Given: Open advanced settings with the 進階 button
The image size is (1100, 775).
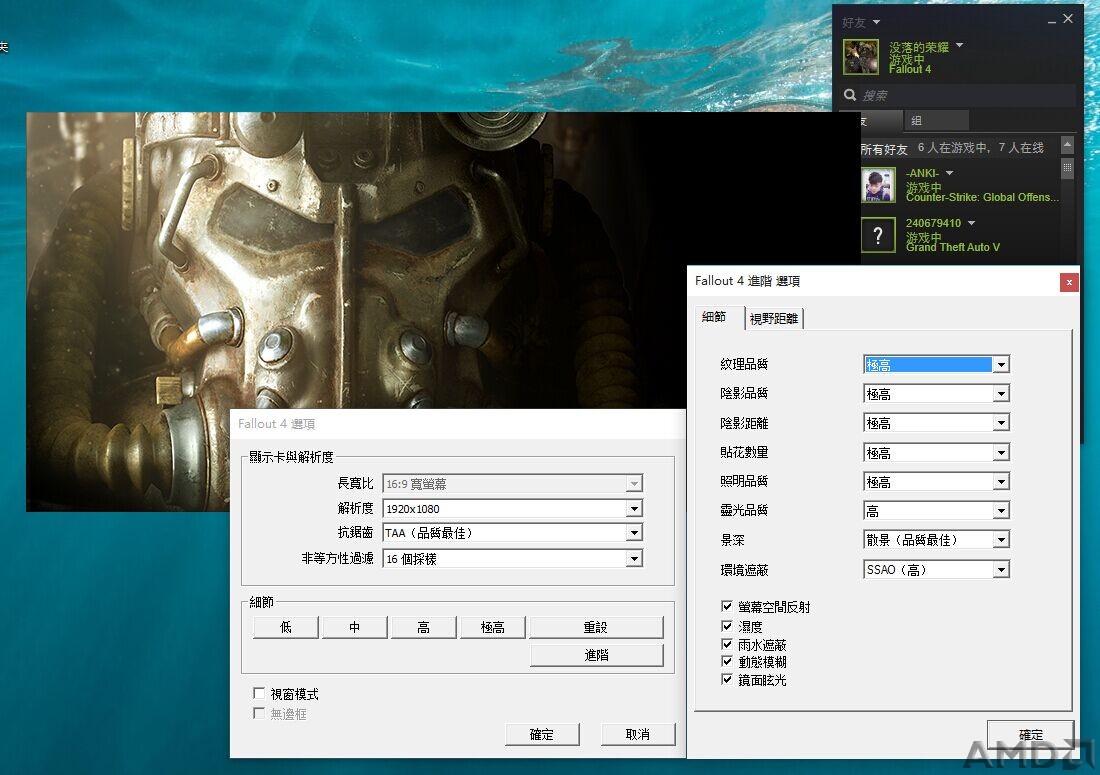Looking at the screenshot, I should point(596,655).
